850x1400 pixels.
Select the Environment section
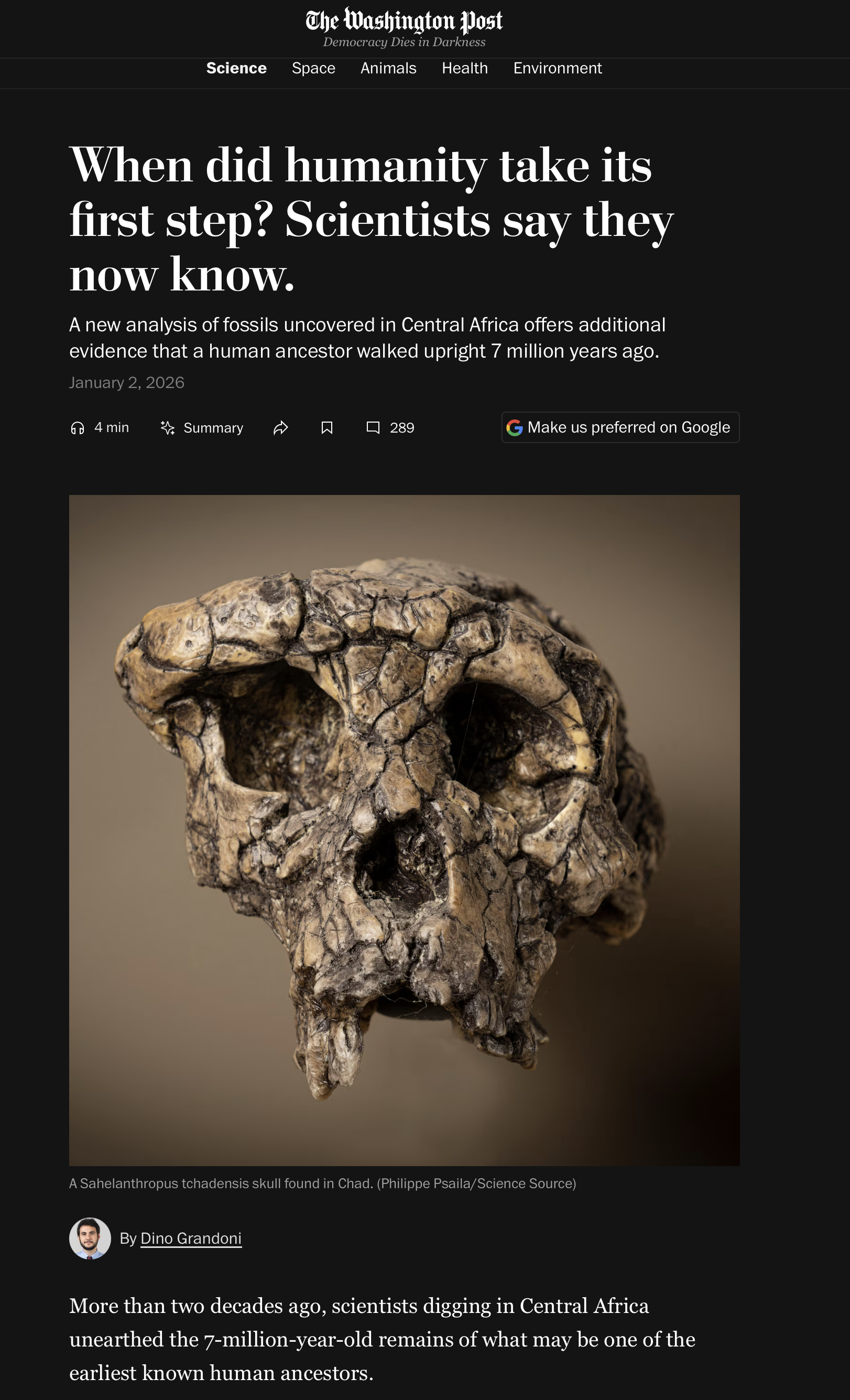558,68
